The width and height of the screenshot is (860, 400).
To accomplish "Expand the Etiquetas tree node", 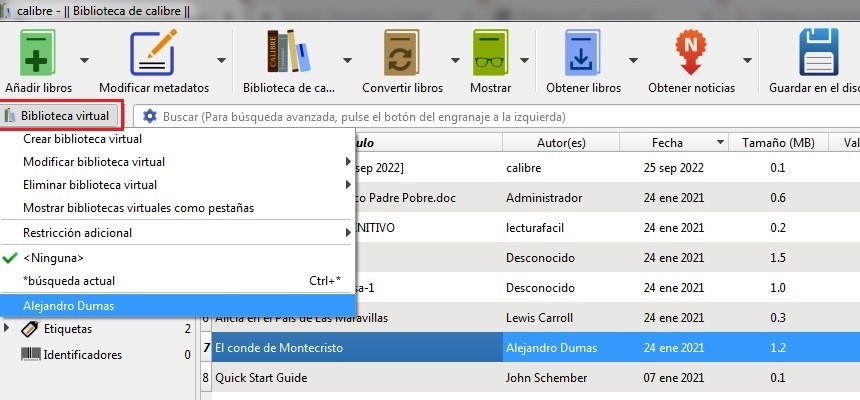I will click(x=8, y=328).
